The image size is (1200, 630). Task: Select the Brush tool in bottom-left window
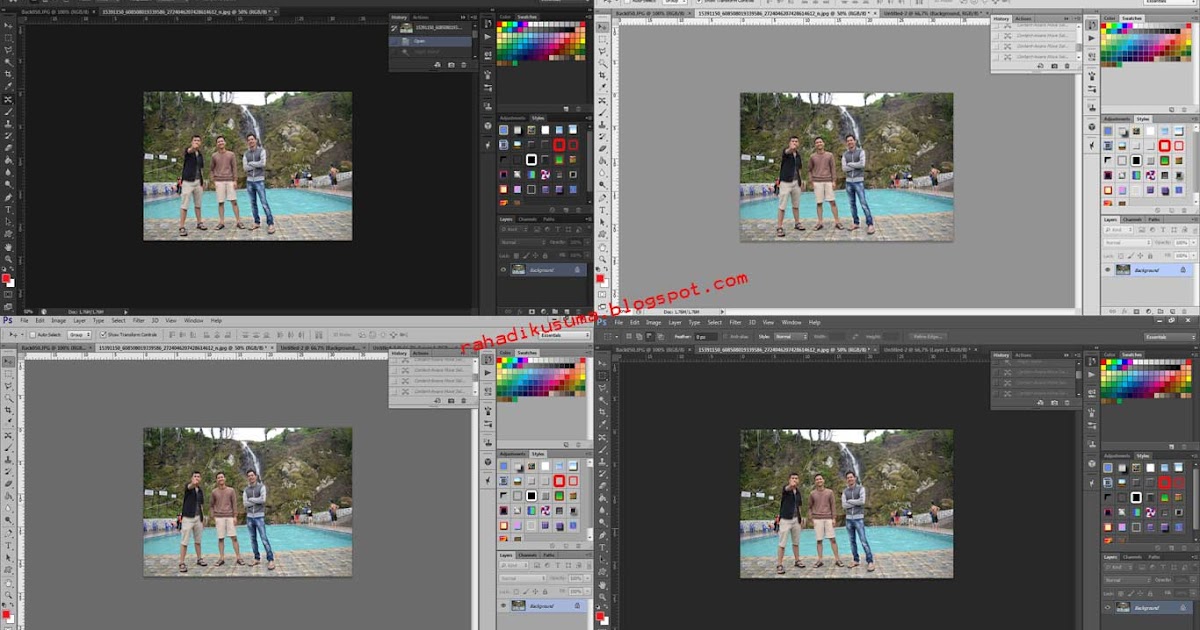(x=9, y=448)
